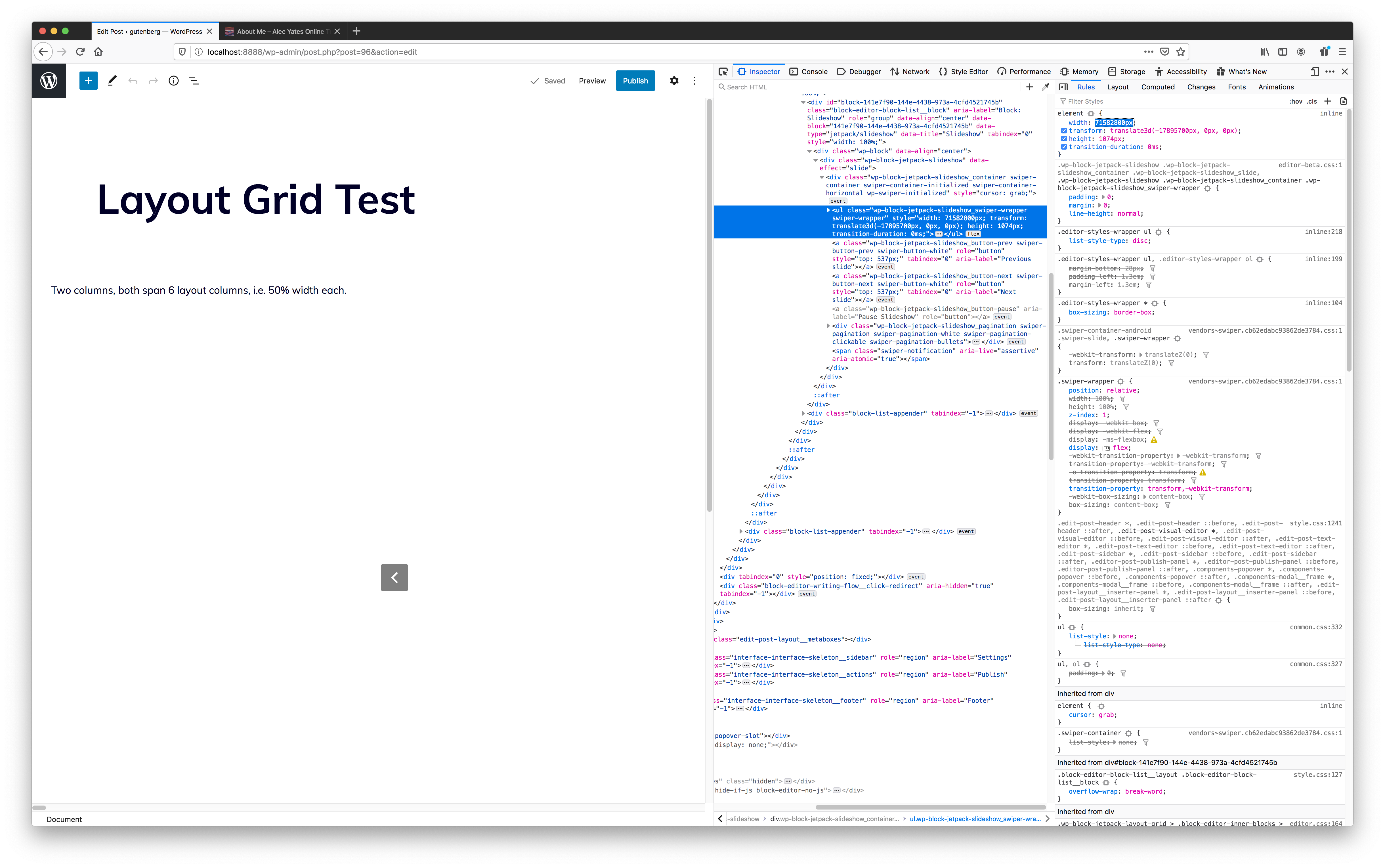Open post details info icon
Screen dimensions: 1385x868
(x=173, y=81)
